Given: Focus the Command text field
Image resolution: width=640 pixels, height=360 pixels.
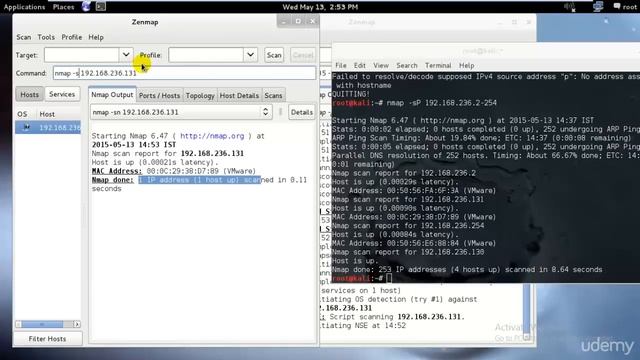Looking at the screenshot, I should [x=184, y=73].
